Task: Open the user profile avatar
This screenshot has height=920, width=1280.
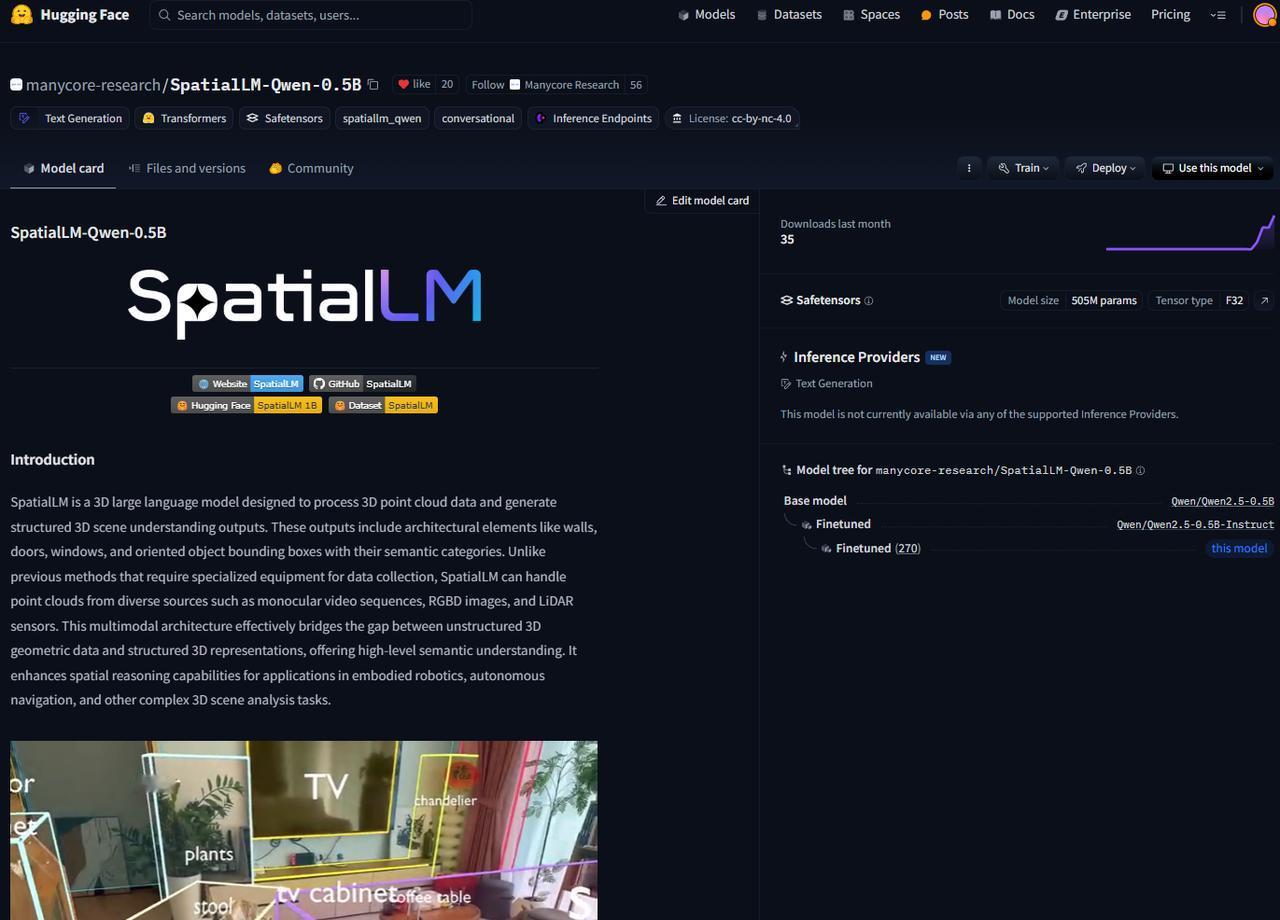Action: [1265, 15]
